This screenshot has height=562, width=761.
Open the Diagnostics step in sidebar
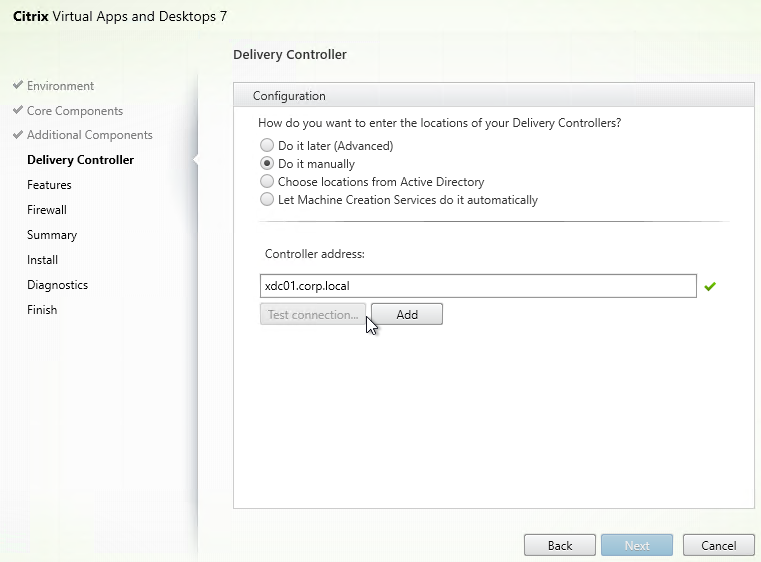[57, 285]
